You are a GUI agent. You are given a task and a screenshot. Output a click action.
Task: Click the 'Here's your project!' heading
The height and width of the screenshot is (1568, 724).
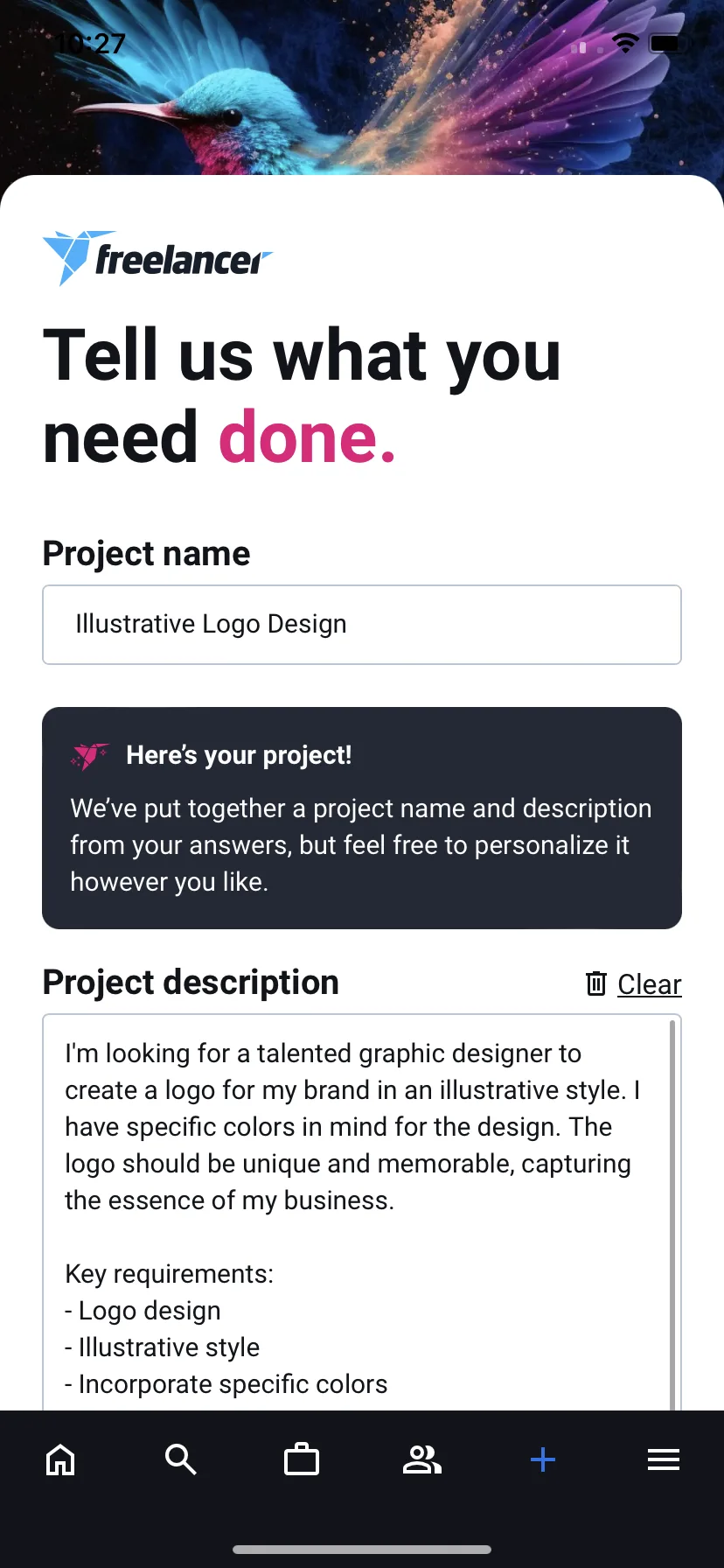pos(239,755)
